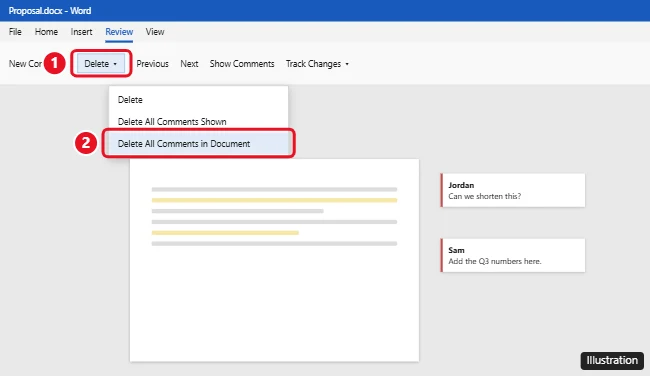The height and width of the screenshot is (376, 650).
Task: Choose Delete from the dropdown menu
Action: click(198, 100)
